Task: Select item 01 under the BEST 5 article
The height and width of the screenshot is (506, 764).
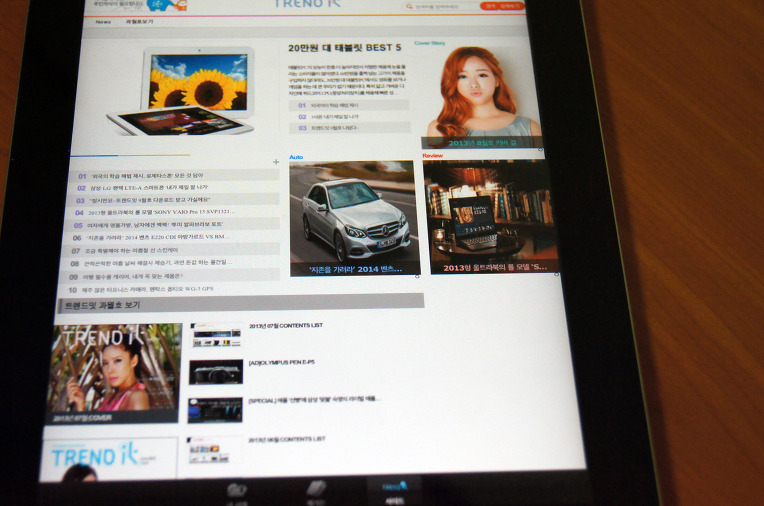Action: [349, 105]
